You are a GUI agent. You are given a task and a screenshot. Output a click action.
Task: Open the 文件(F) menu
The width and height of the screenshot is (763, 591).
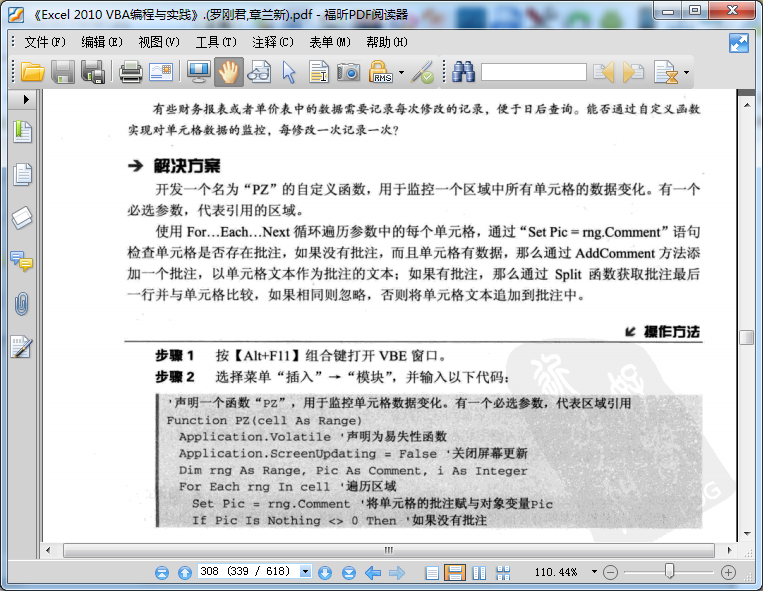tap(45, 43)
